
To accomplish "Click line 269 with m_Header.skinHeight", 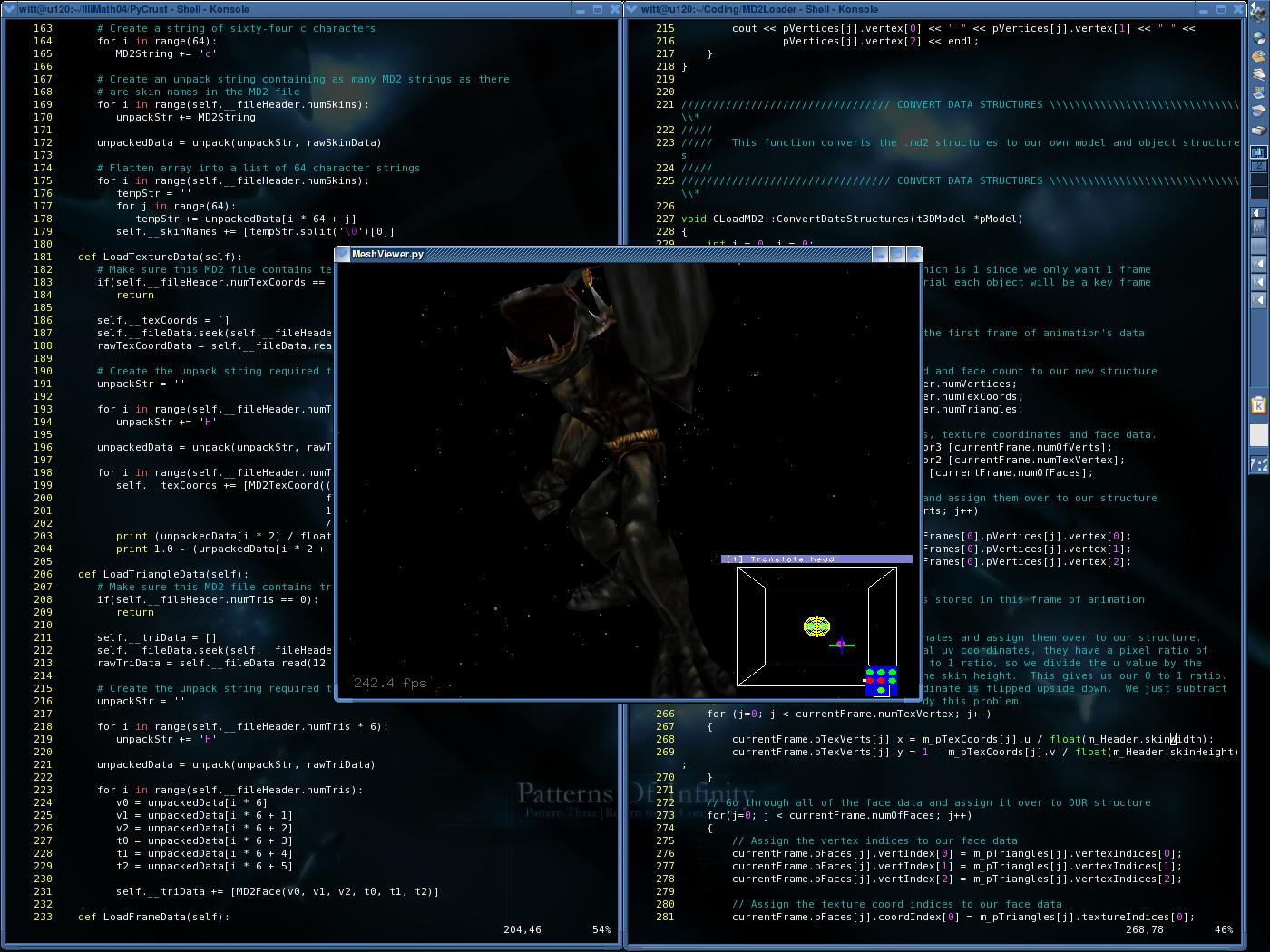I will pyautogui.click(x=984, y=752).
